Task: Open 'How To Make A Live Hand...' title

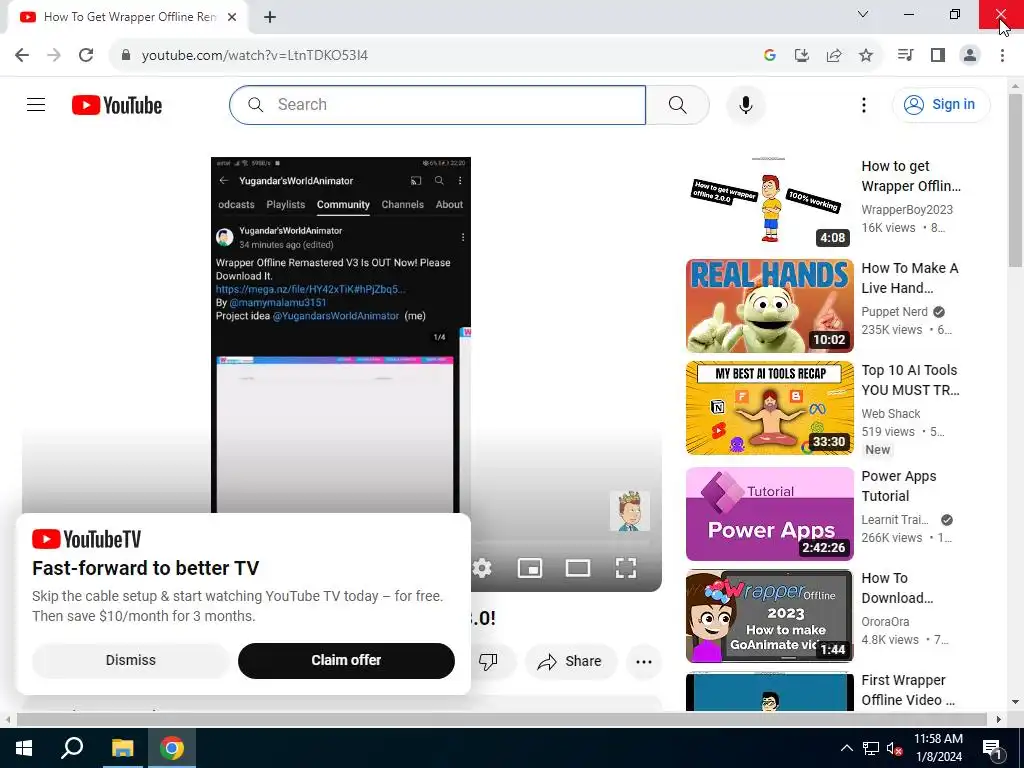Action: 910,278
